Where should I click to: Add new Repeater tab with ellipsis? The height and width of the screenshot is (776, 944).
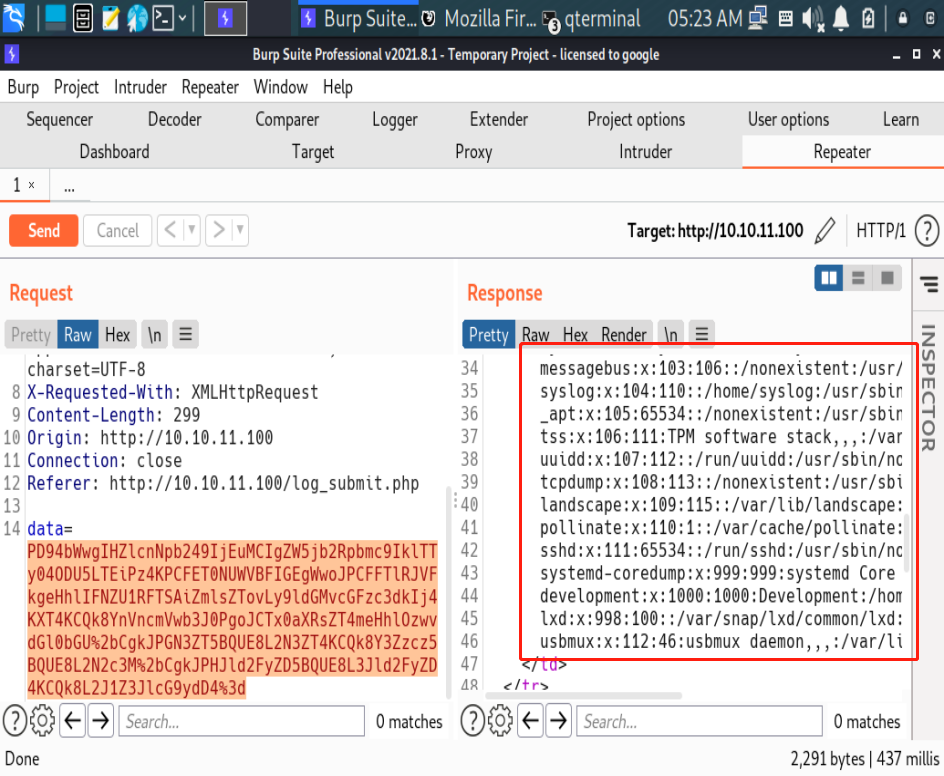(x=70, y=187)
